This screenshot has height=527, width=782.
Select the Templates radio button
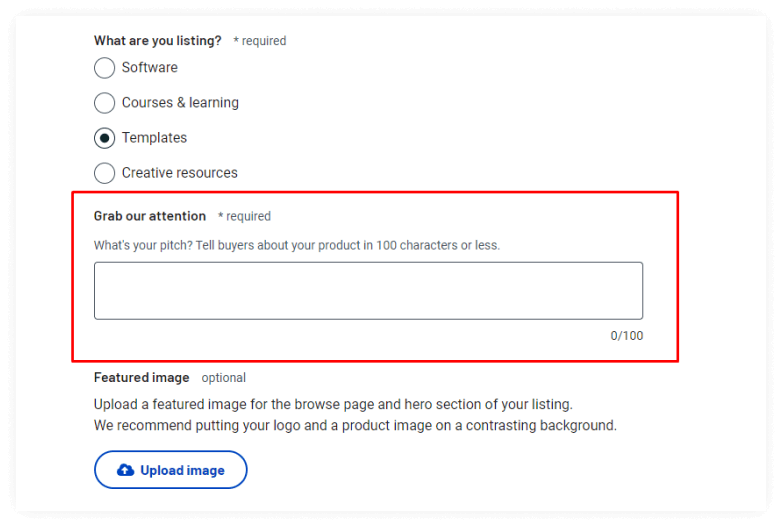tap(104, 138)
